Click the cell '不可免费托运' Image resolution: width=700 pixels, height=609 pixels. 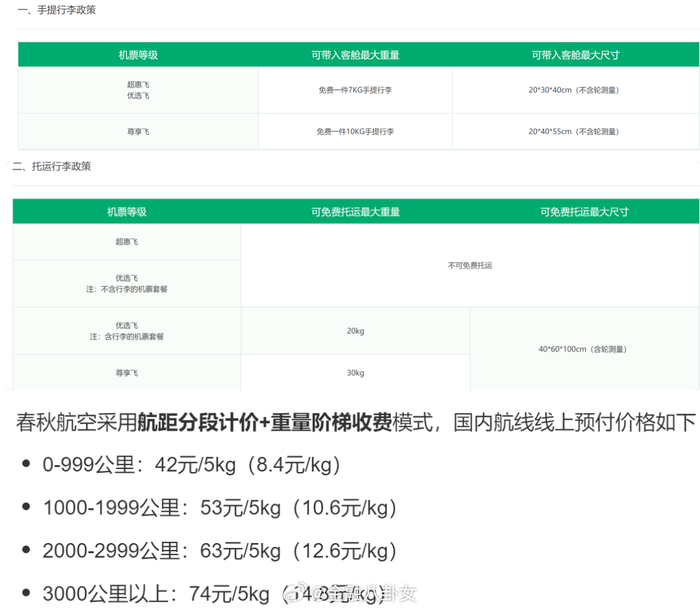point(470,265)
